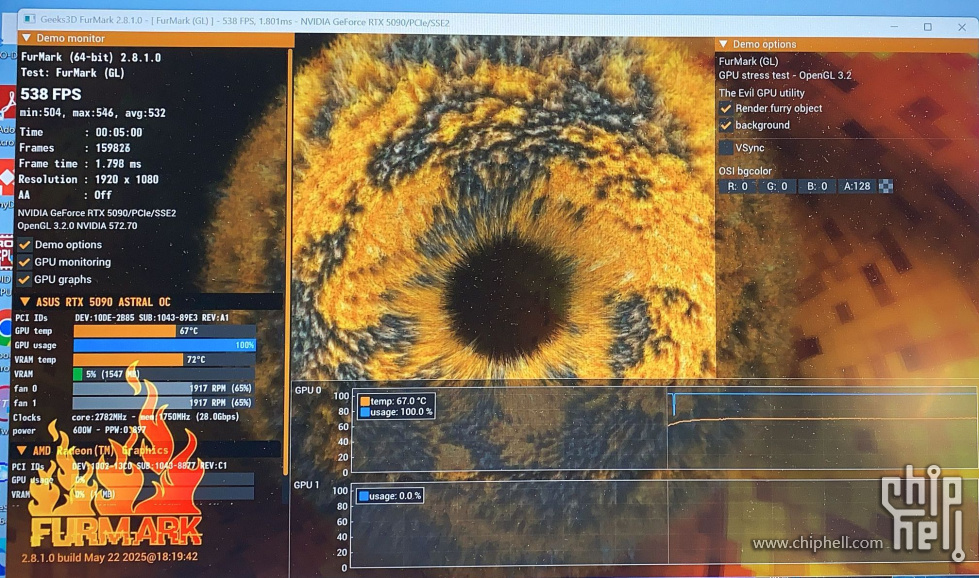Viewport: 979px width, 578px height.
Task: Click the OpenGL 3.2.0 NVIDIA 572.70 line
Action: (x=77, y=226)
